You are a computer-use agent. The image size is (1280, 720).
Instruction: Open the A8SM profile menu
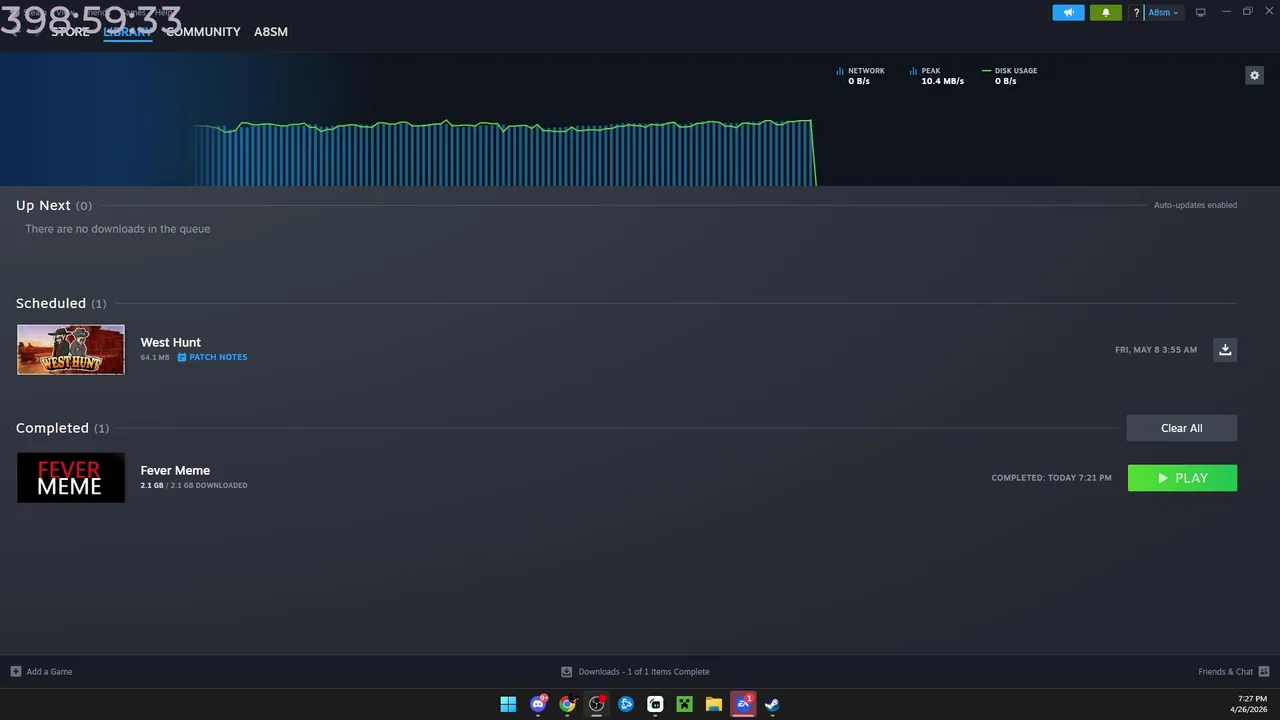271,32
